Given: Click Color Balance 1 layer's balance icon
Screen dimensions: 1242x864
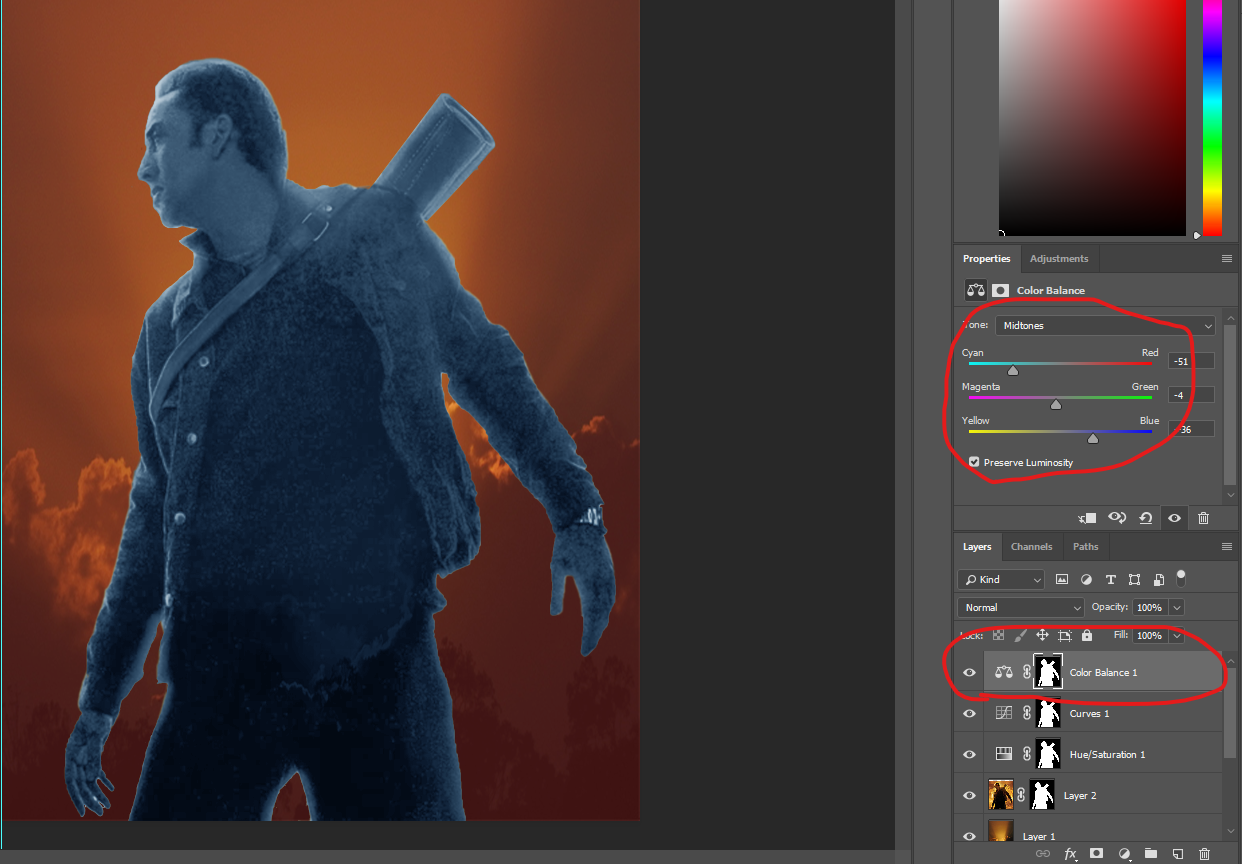Looking at the screenshot, I should [x=1003, y=672].
